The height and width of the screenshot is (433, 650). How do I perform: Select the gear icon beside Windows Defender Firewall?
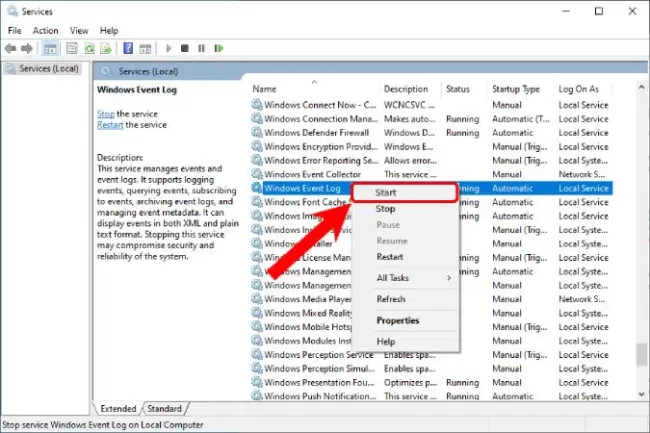click(257, 132)
